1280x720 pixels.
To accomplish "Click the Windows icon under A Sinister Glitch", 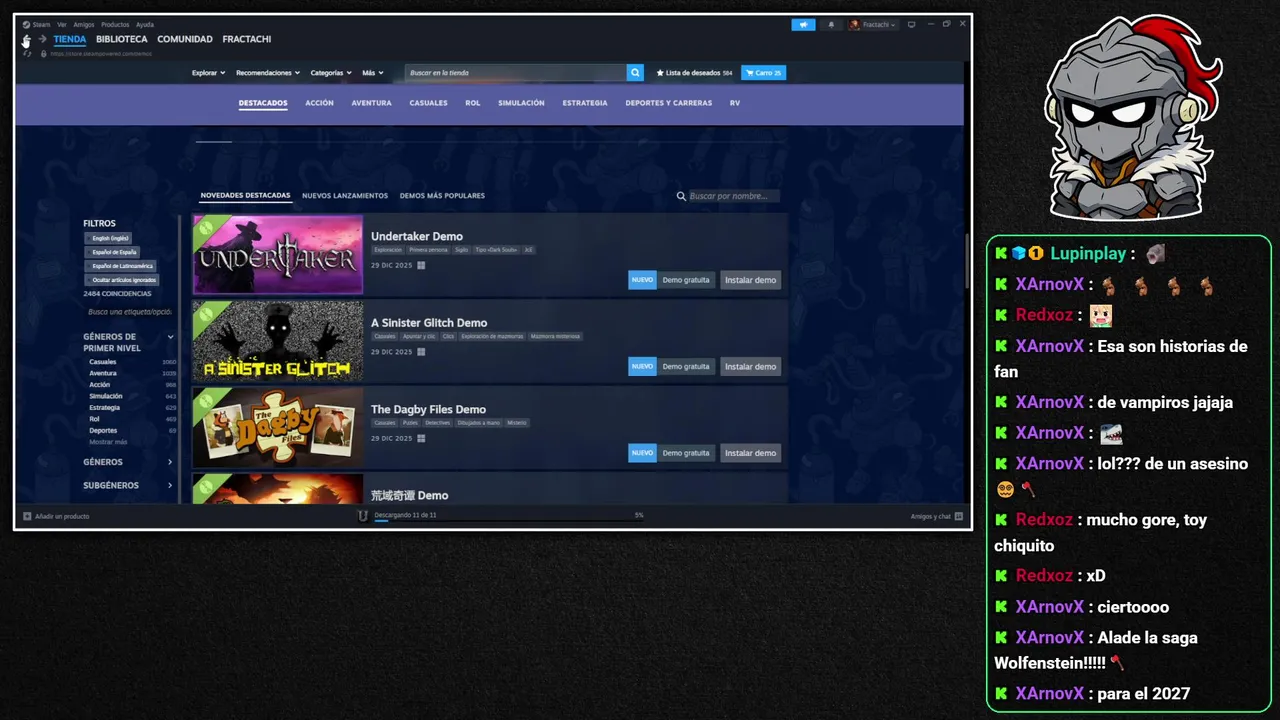I will point(421,352).
